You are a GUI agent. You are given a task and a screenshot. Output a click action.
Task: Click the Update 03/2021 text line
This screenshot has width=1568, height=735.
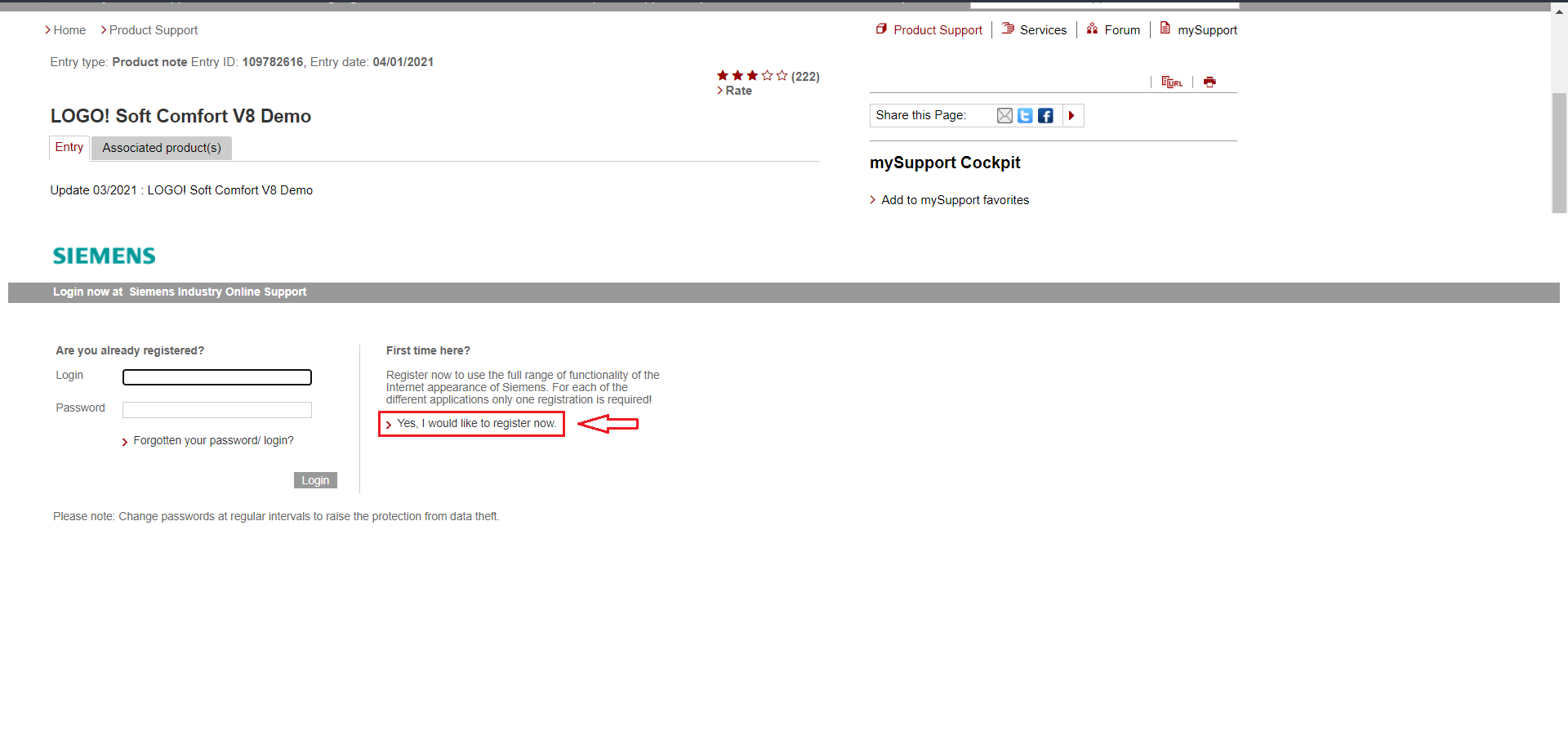click(x=181, y=190)
